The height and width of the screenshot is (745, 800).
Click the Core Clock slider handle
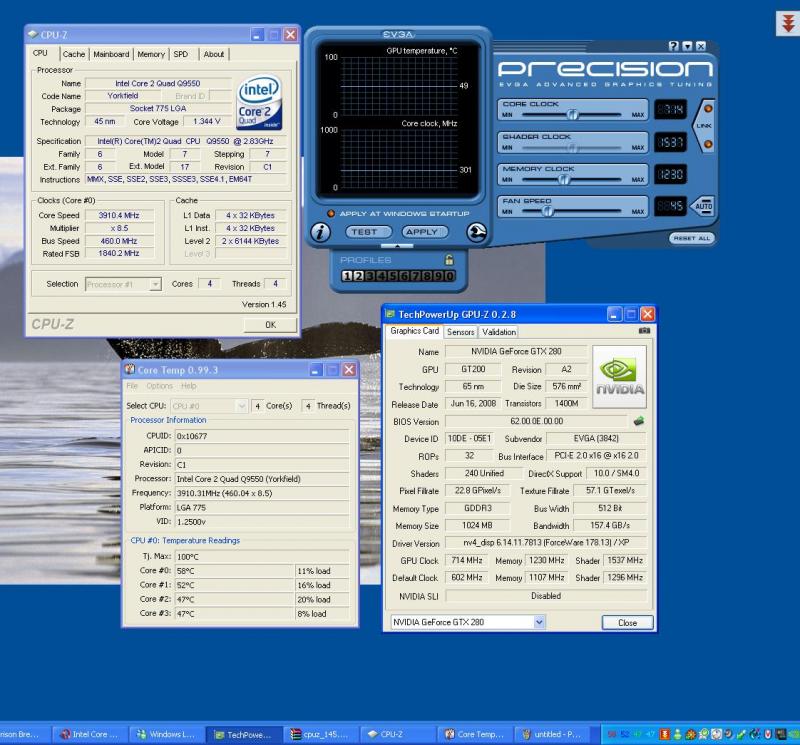[572, 115]
